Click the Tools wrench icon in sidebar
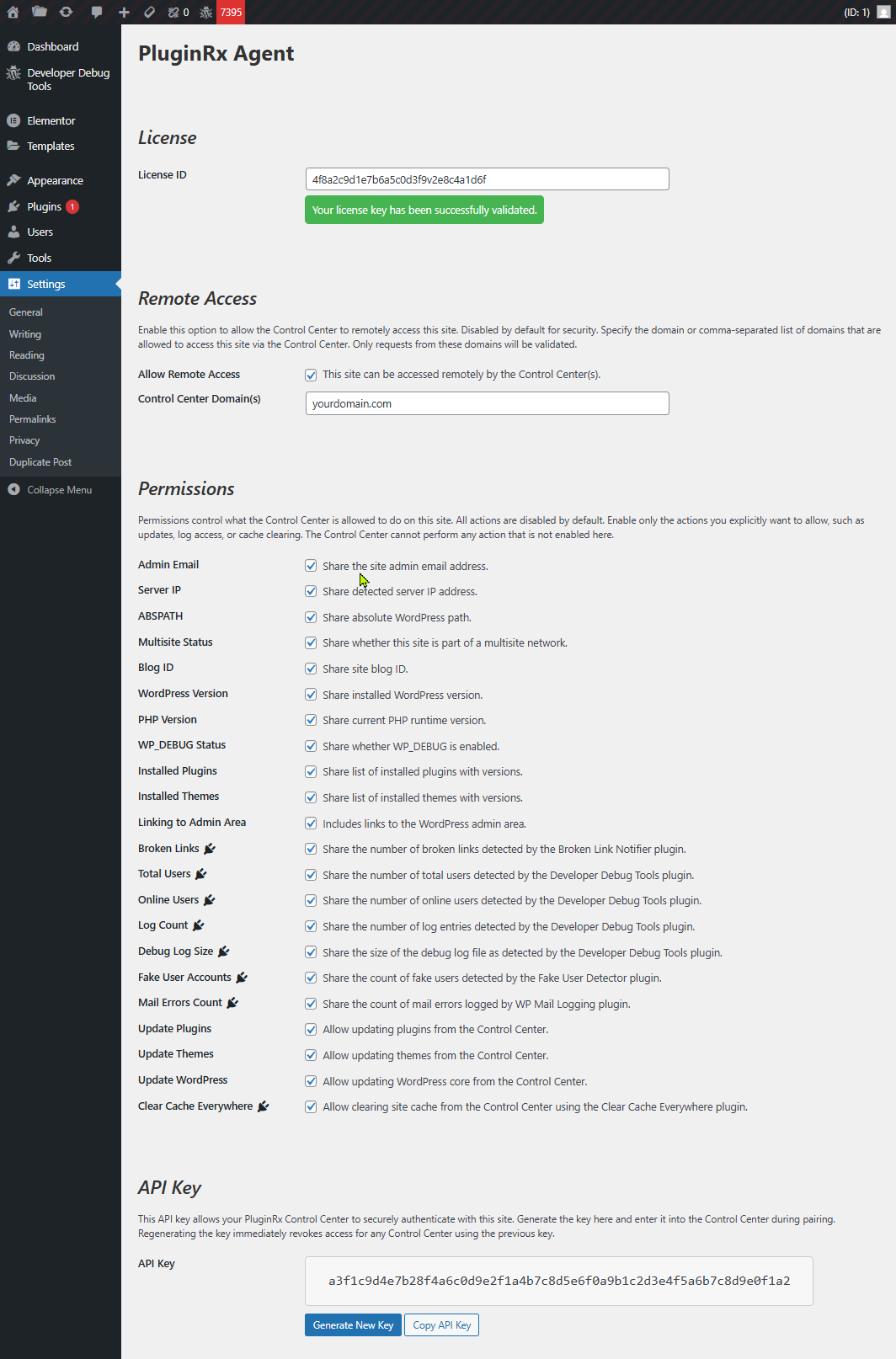Viewport: 896px width, 1359px height. coord(13,258)
